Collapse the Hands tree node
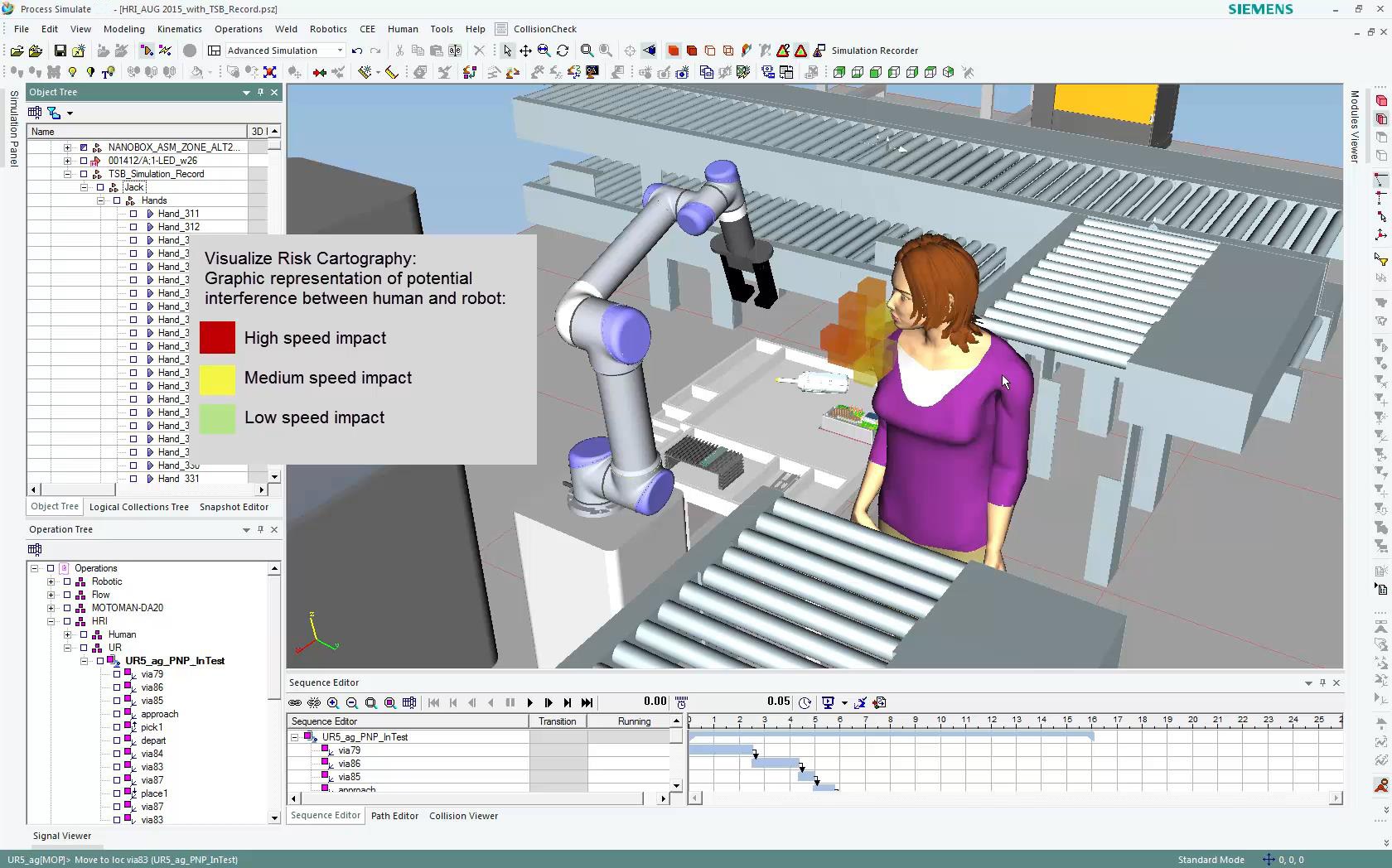This screenshot has width=1392, height=868. point(101,200)
